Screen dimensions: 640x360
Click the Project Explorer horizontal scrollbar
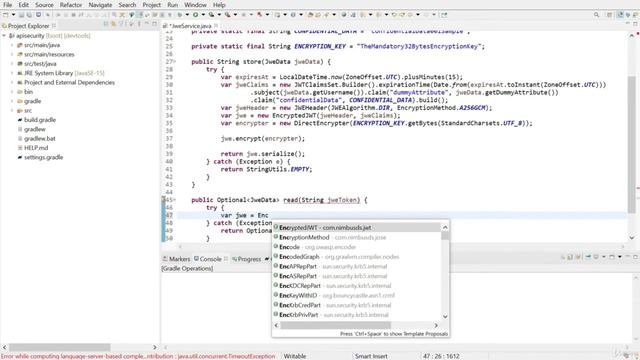point(60,347)
